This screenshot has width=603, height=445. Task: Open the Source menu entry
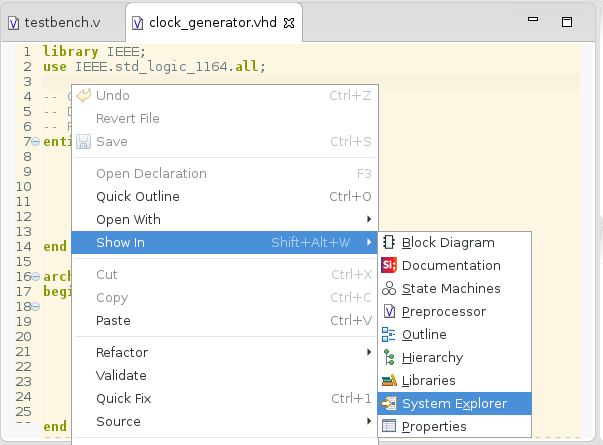[x=225, y=422]
